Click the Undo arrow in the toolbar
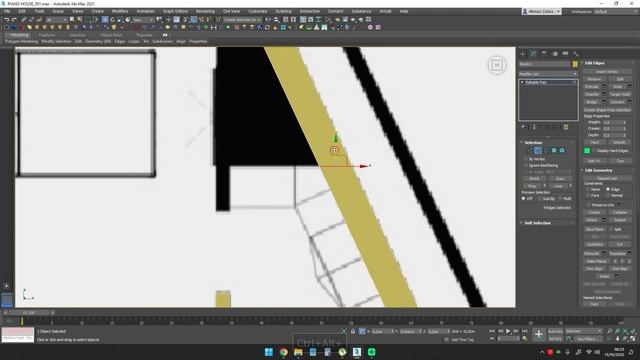Viewport: 640px width, 360px height. [x=7, y=20]
